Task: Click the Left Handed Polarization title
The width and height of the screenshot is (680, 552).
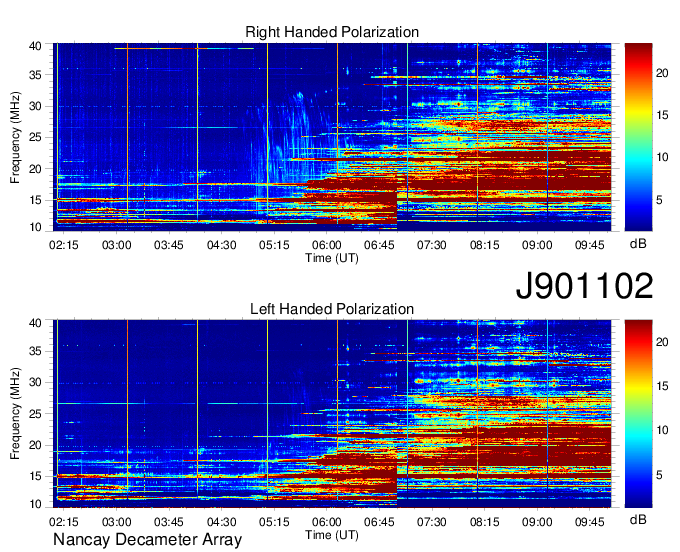Action: coord(332,309)
